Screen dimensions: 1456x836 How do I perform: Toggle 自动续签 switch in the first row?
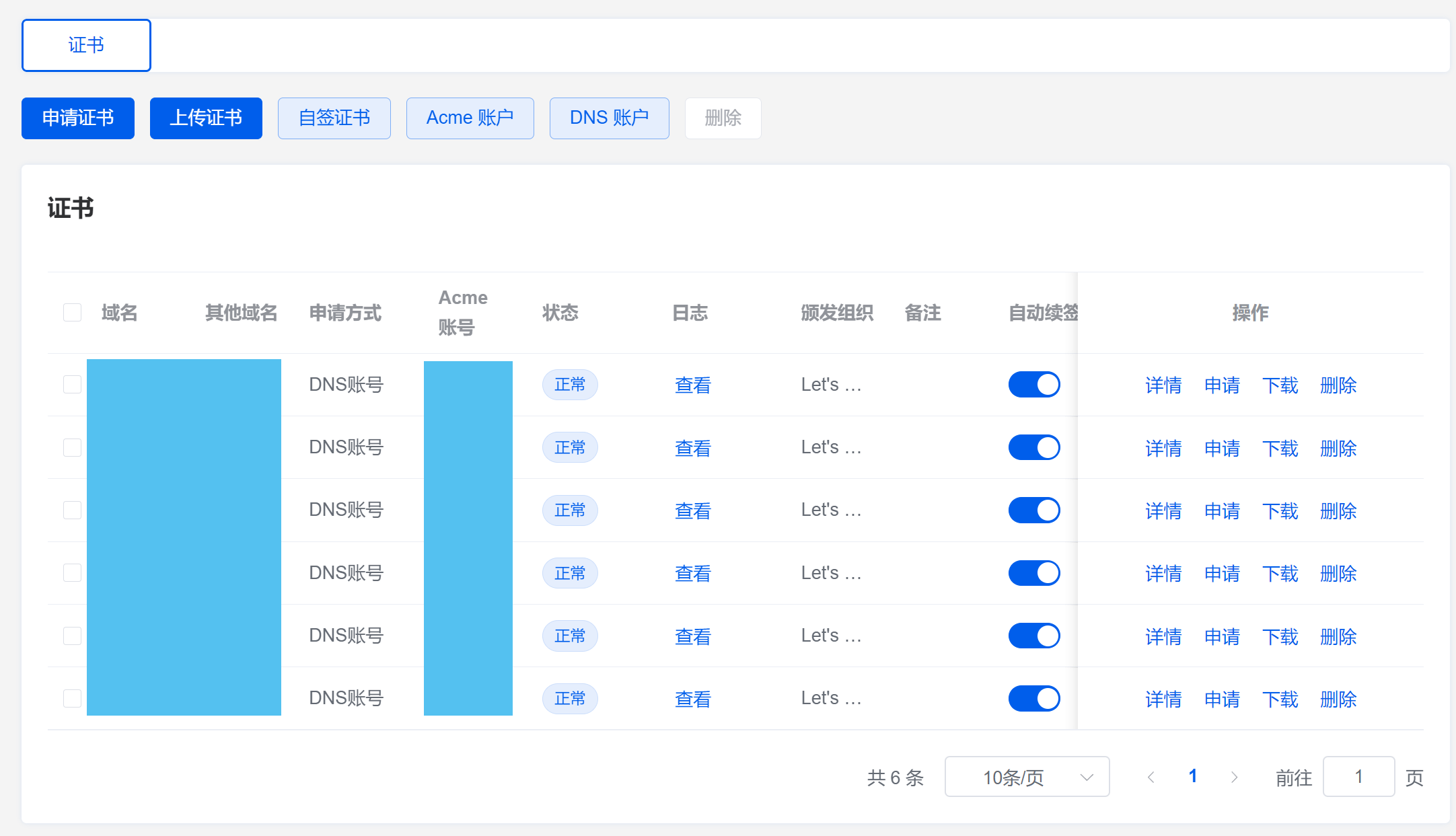pyautogui.click(x=1034, y=385)
